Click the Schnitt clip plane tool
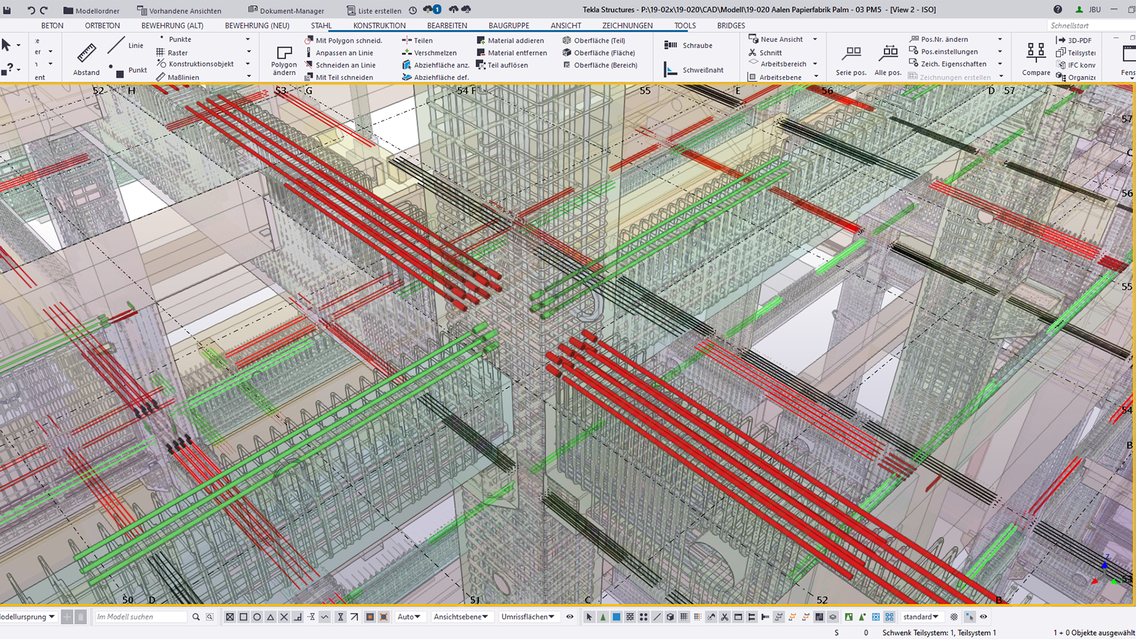Screen dimensions: 1136x639 [765, 52]
